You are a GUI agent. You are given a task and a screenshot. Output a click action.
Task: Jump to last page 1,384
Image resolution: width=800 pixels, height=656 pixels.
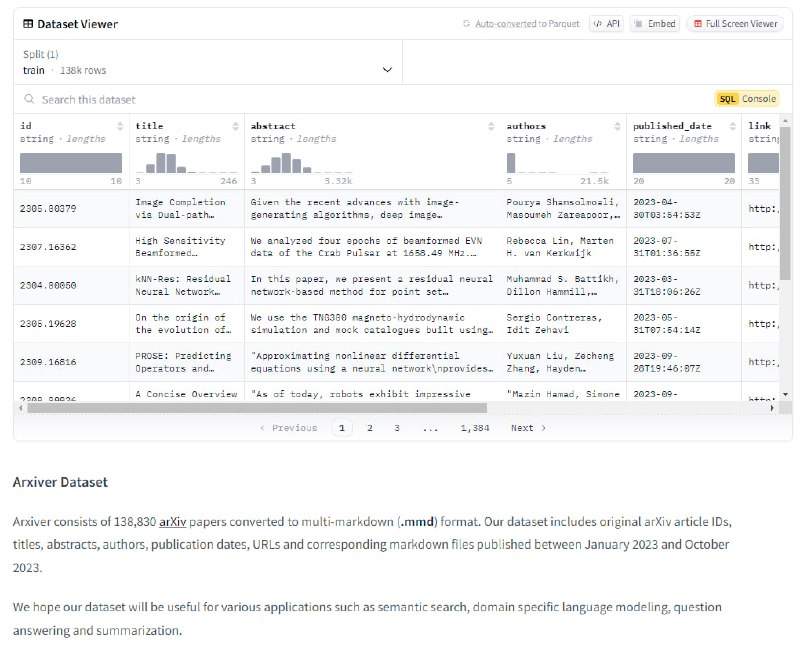tap(475, 428)
